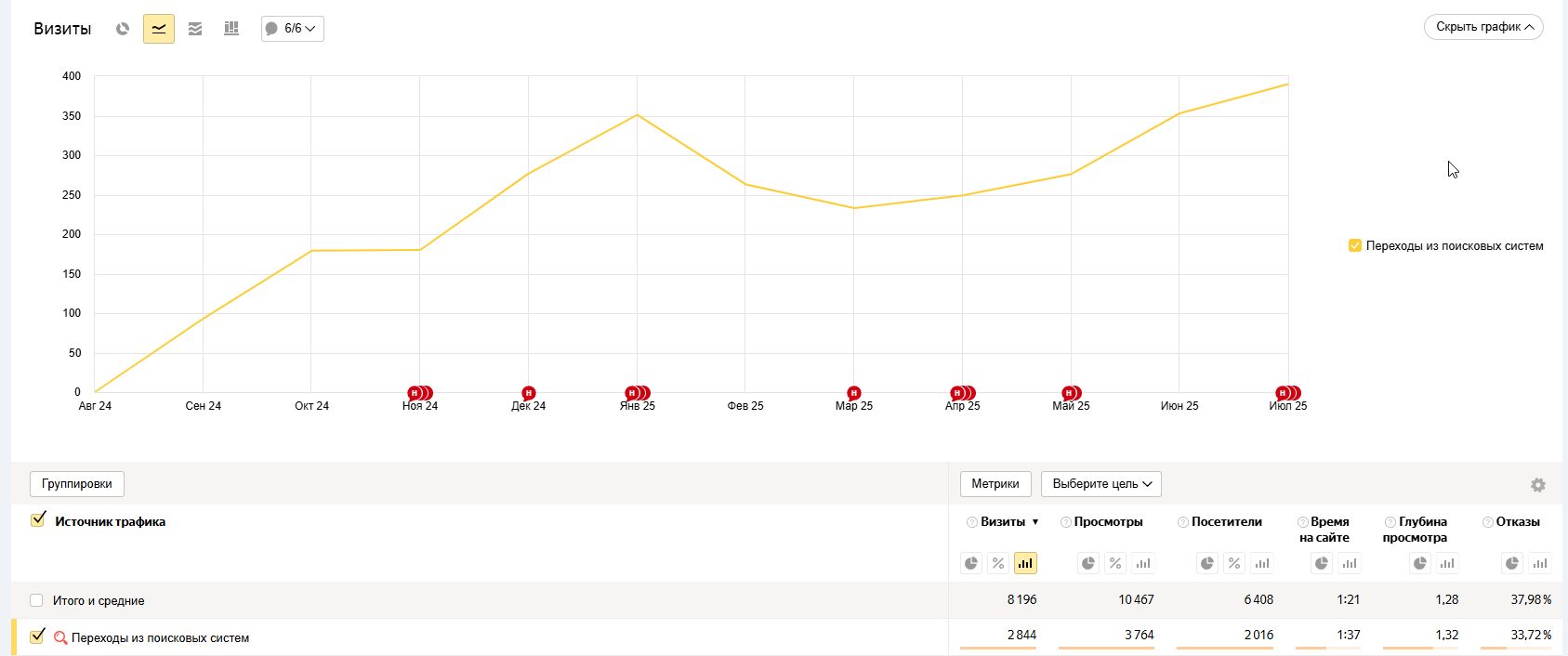This screenshot has height=656, width=1568.
Task: Uncheck the legend checkbox for Переходы из поисковых систем
Action: [x=1354, y=245]
